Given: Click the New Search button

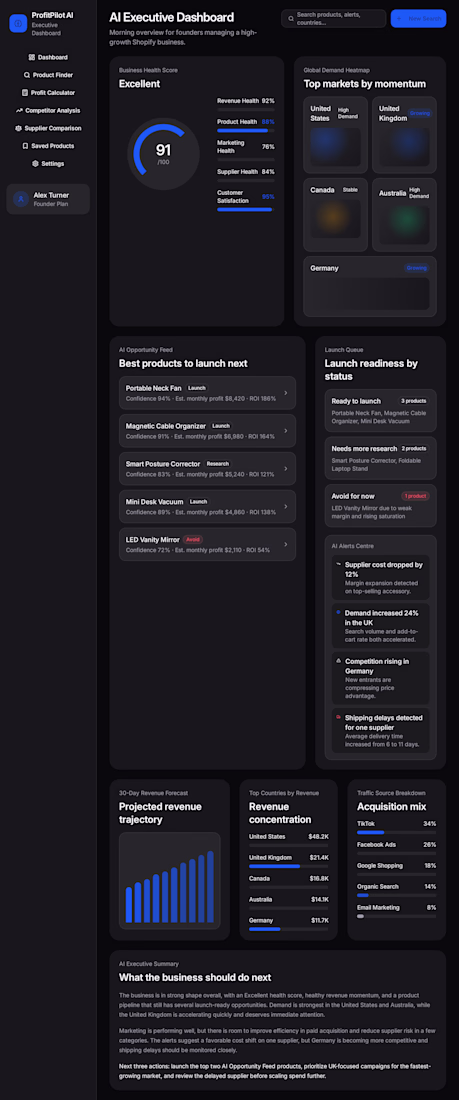Looking at the screenshot, I should [x=418, y=18].
